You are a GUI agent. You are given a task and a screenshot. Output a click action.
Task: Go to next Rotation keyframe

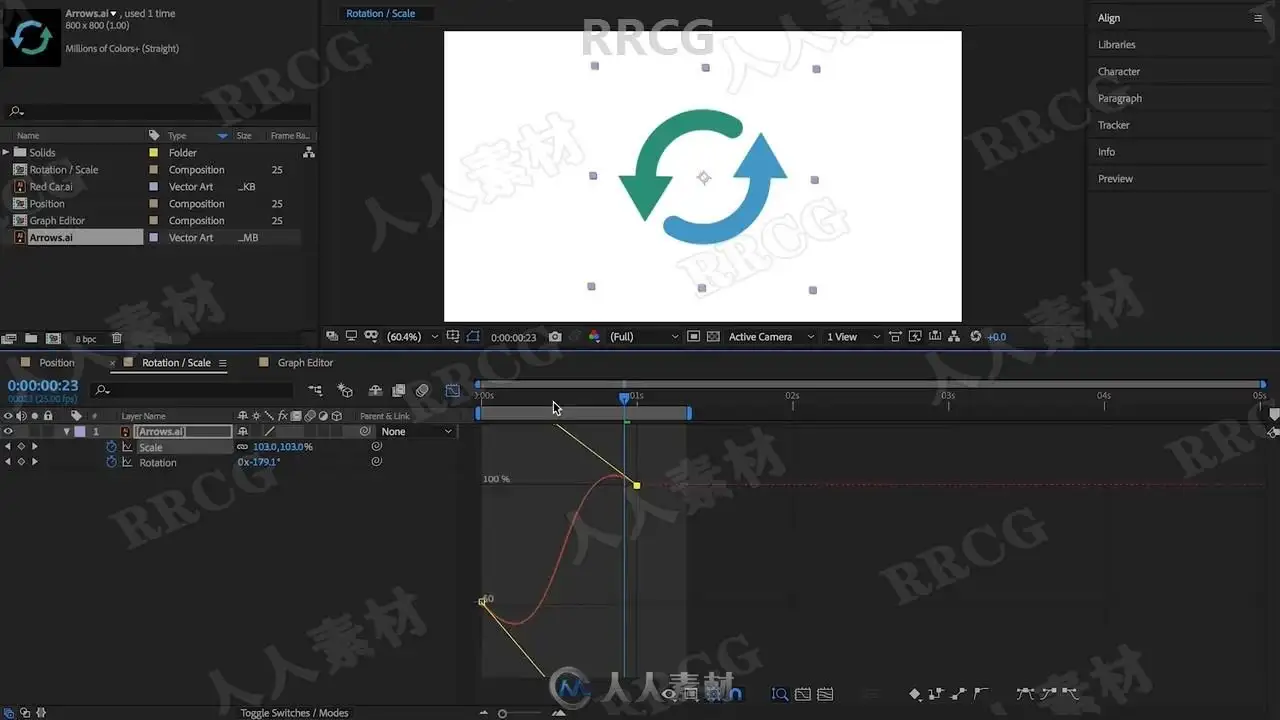(x=34, y=462)
